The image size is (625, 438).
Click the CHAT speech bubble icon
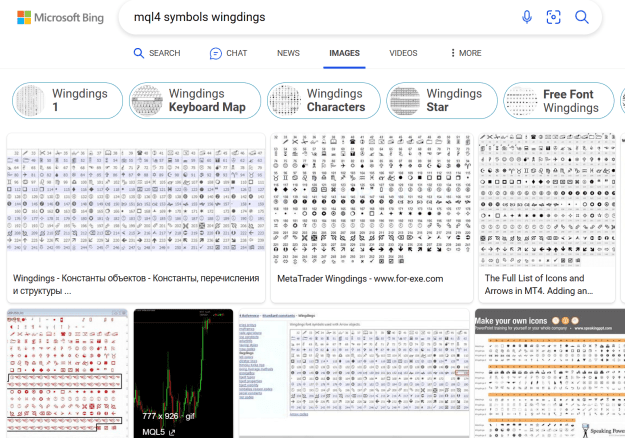tap(215, 53)
